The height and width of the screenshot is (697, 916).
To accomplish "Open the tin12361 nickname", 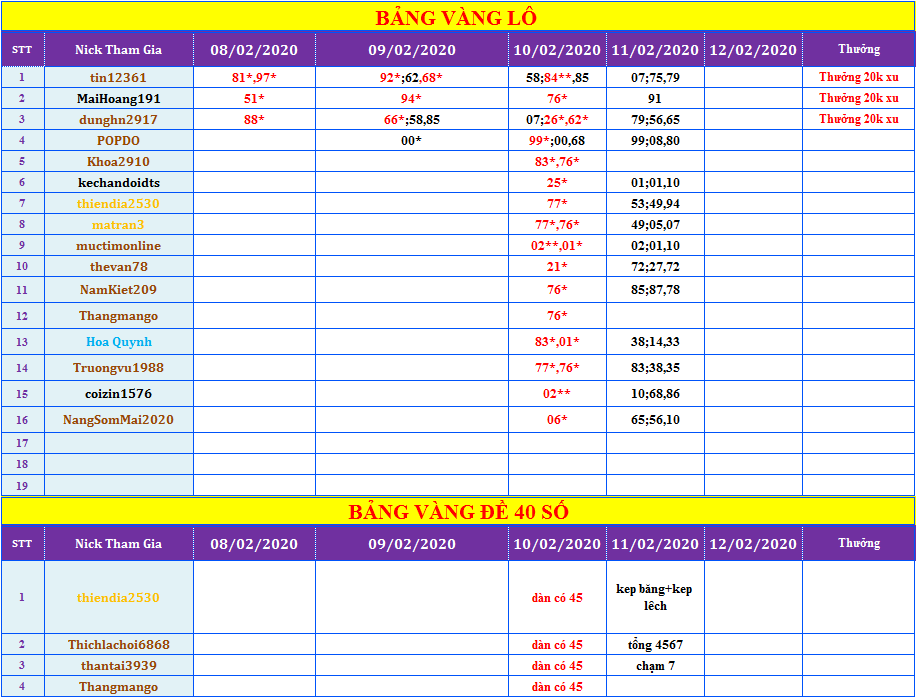I will point(118,78).
